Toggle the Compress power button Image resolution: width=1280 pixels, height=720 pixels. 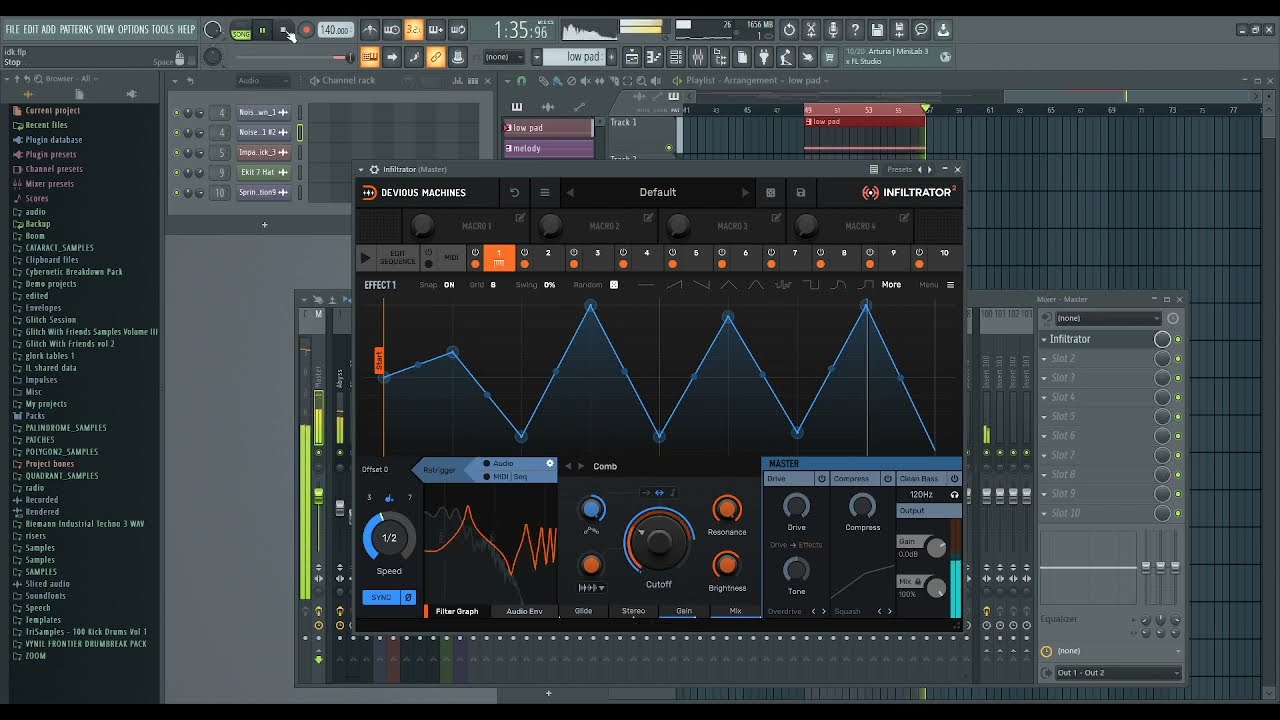point(887,479)
